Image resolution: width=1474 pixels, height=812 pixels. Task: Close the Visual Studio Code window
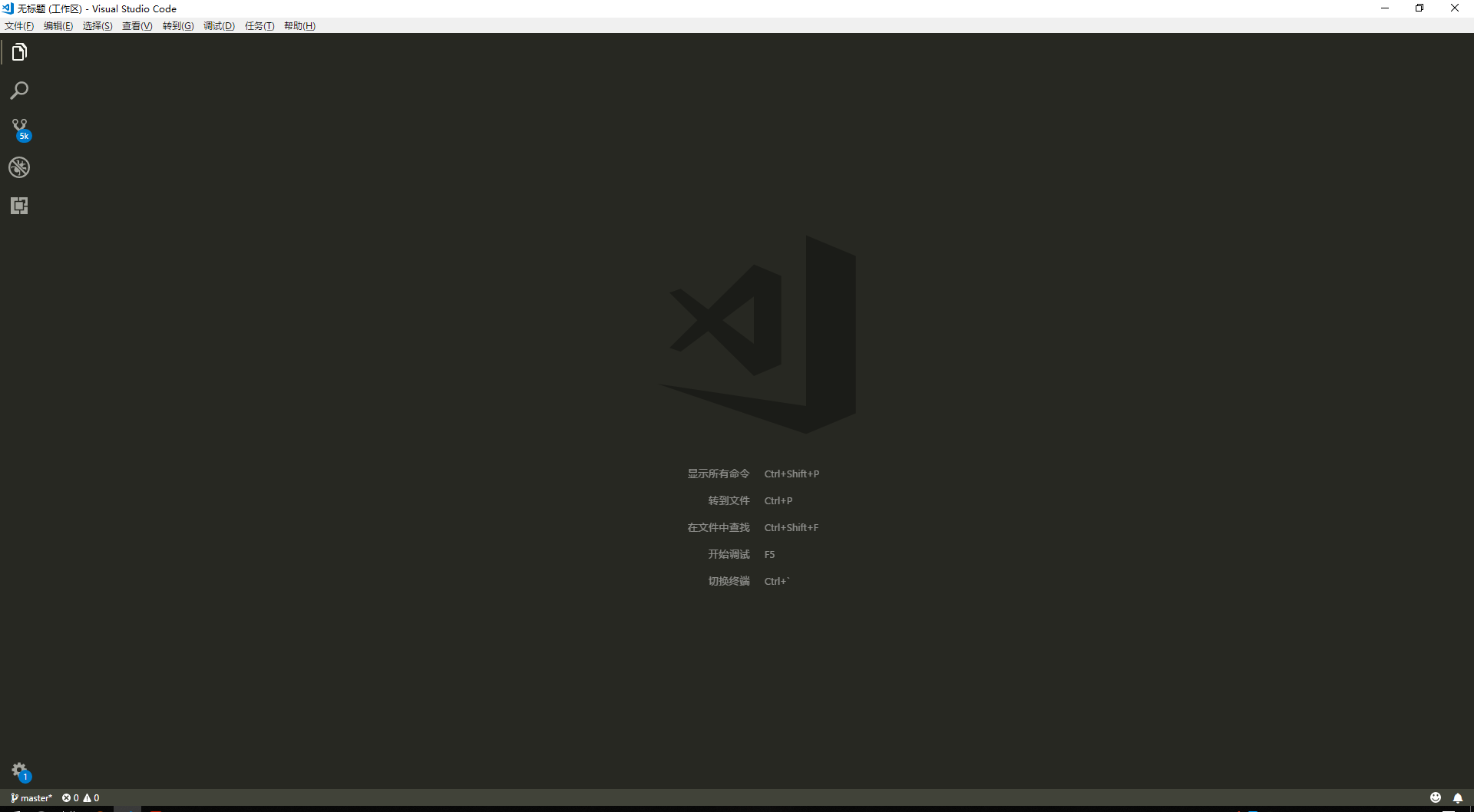pos(1455,8)
